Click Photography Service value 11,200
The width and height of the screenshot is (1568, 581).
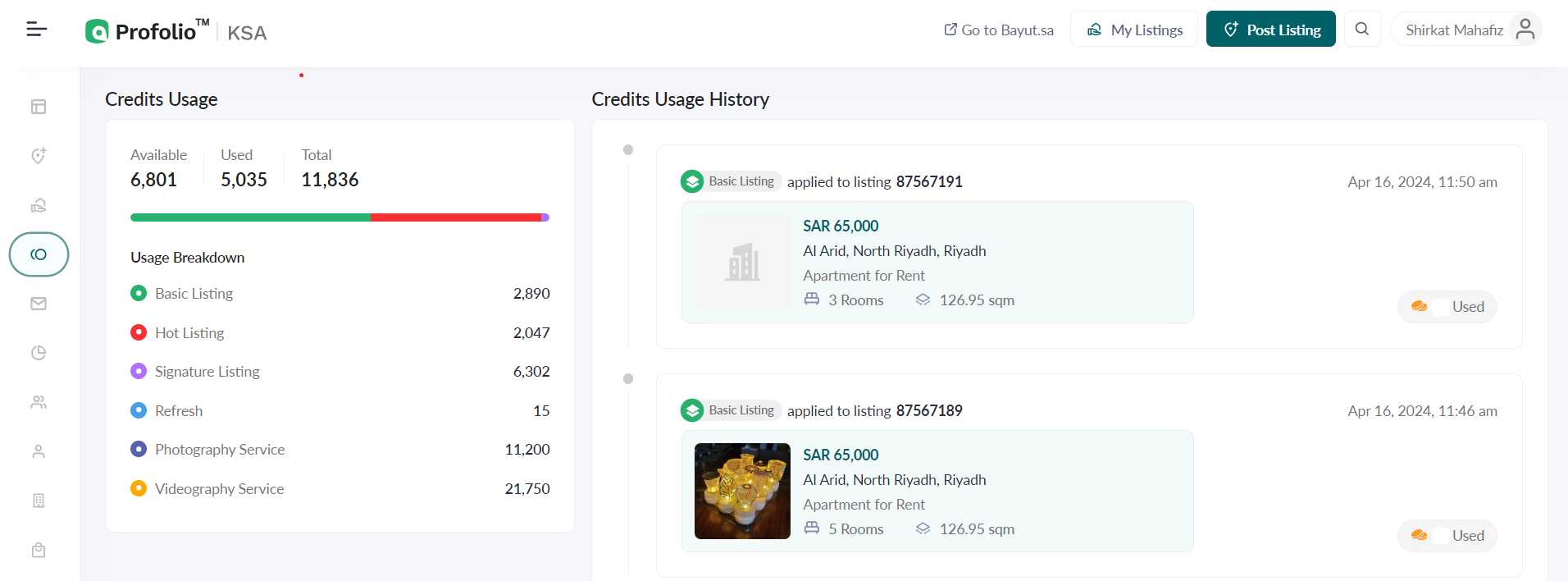[x=527, y=449]
